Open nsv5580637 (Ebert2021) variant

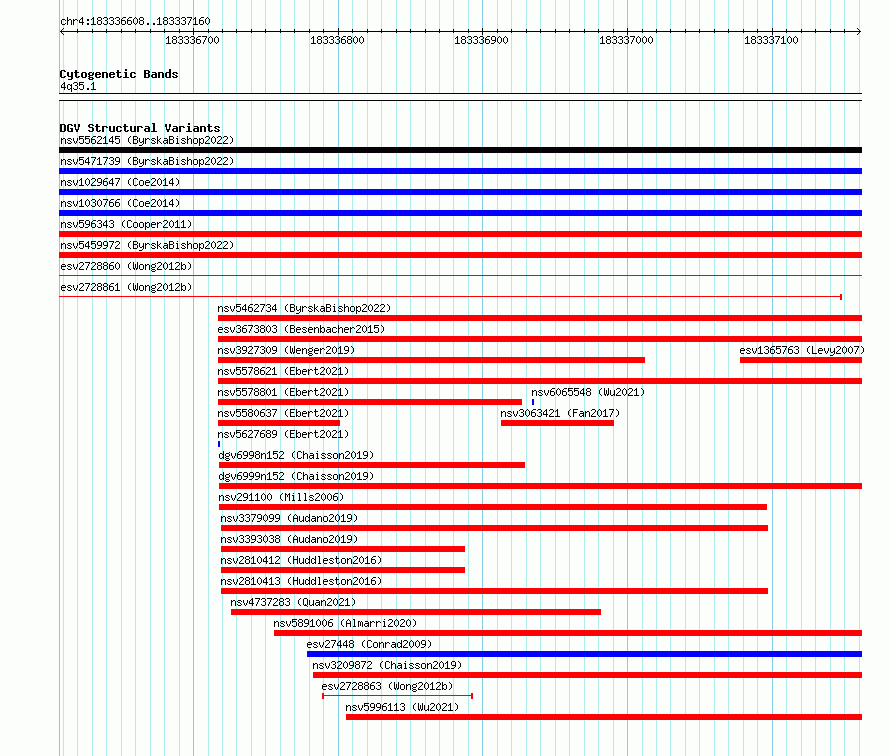[283, 413]
